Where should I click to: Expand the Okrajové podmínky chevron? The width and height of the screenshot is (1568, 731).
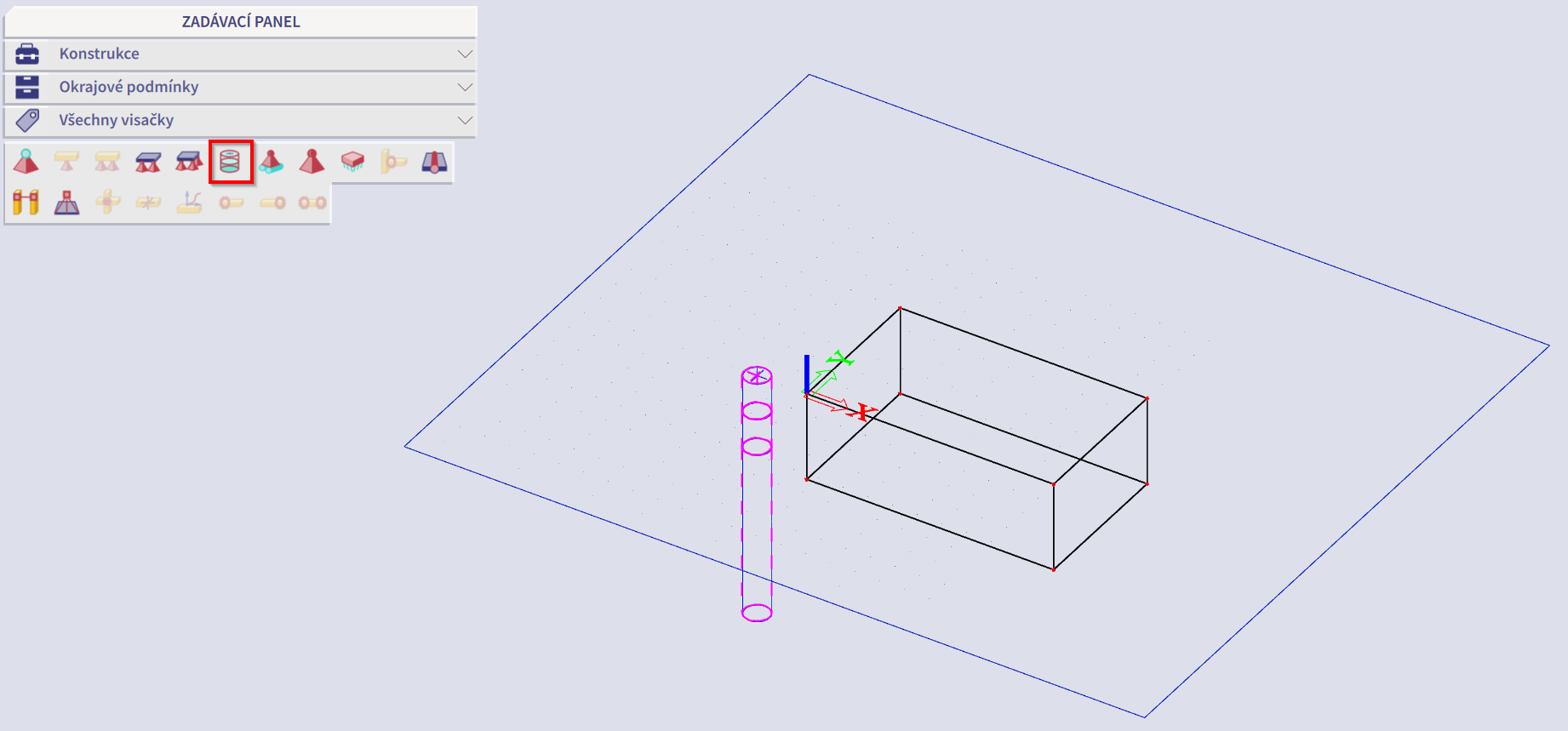[x=465, y=87]
